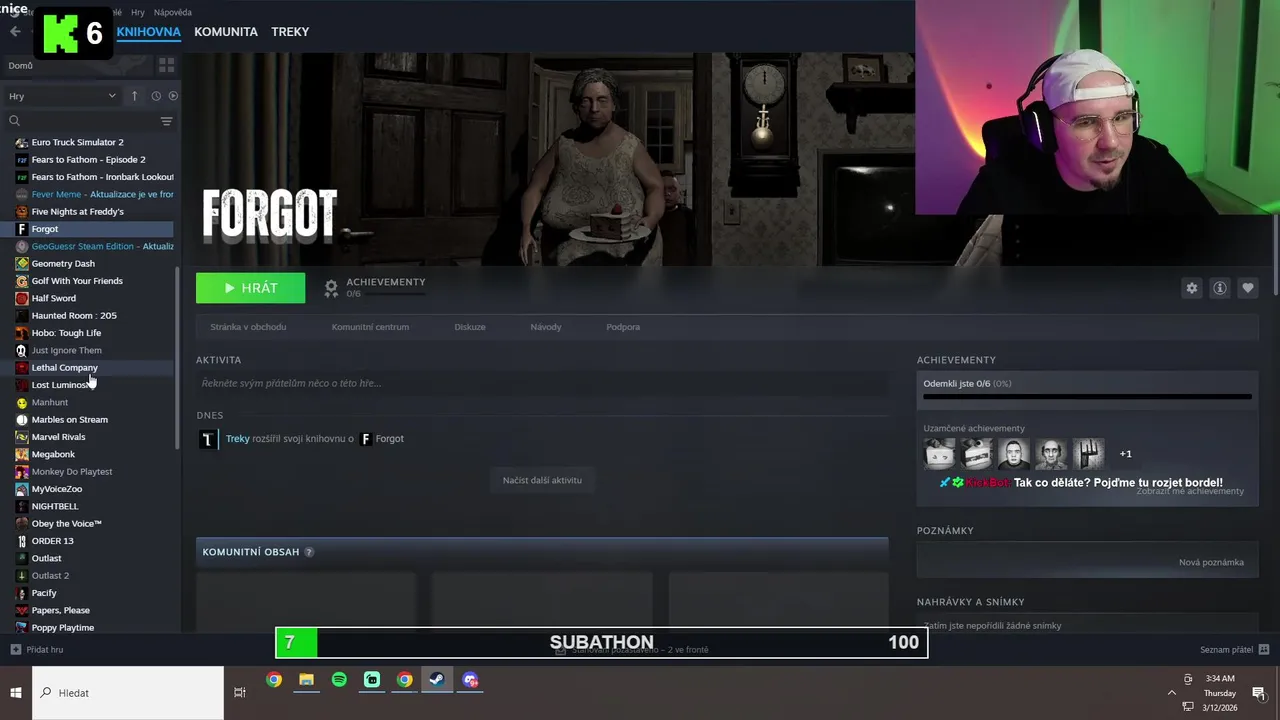Go back with the left arrow icon

[15, 32]
